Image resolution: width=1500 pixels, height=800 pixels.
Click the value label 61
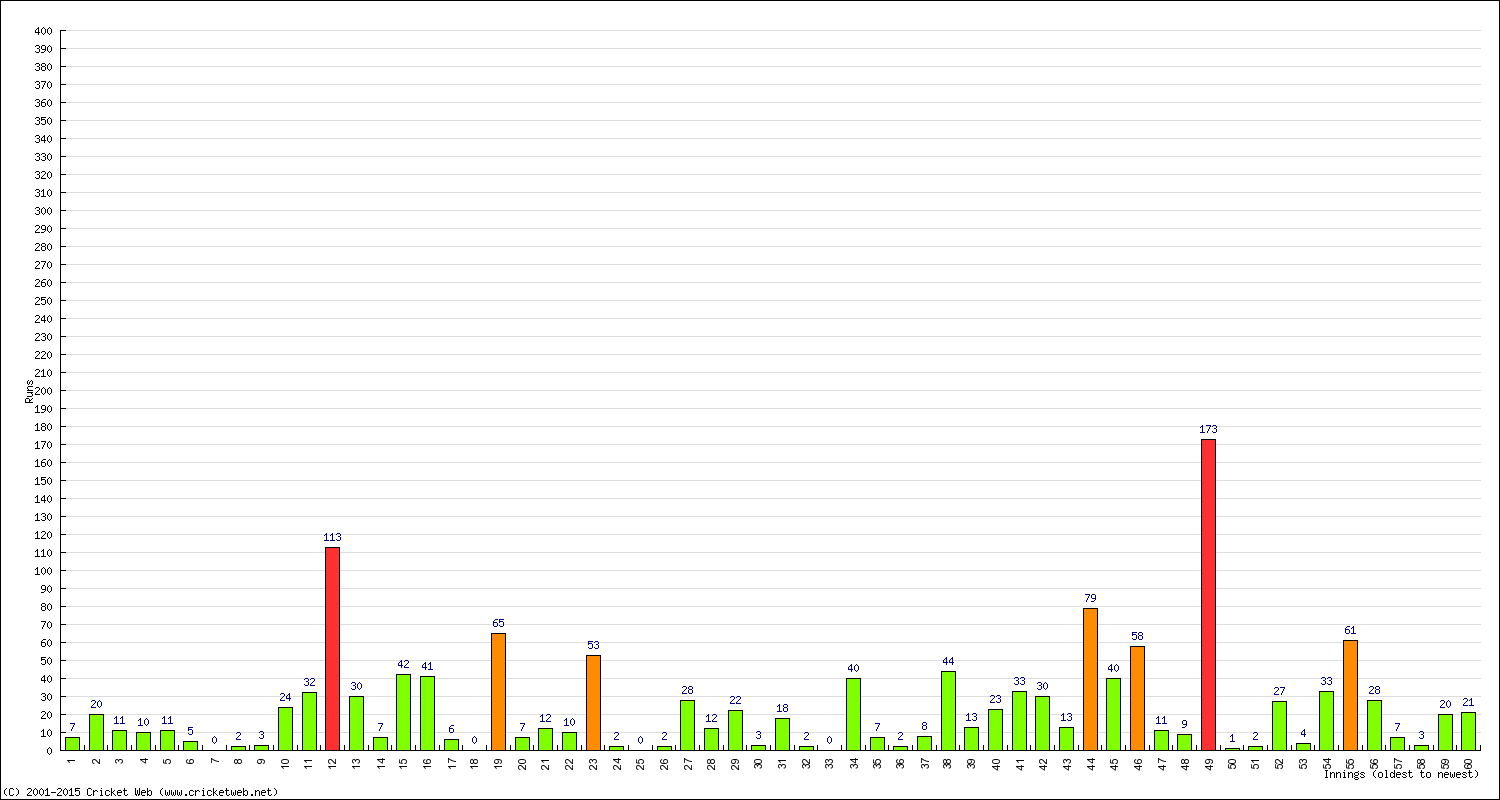(x=1350, y=630)
